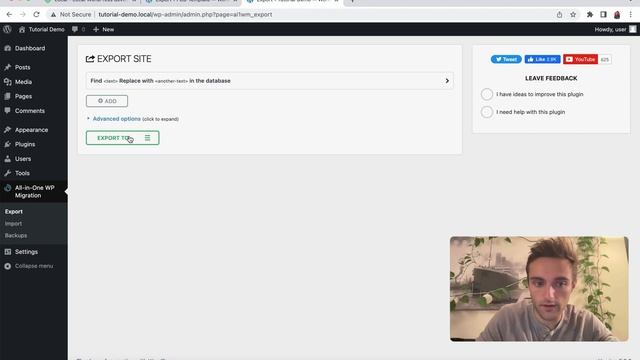The height and width of the screenshot is (360, 640).
Task: Click the Plugins plug icon
Action: (8, 144)
